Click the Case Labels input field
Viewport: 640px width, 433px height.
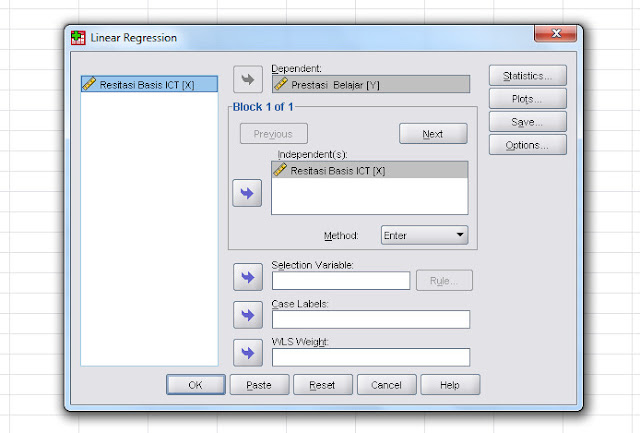click(x=371, y=319)
